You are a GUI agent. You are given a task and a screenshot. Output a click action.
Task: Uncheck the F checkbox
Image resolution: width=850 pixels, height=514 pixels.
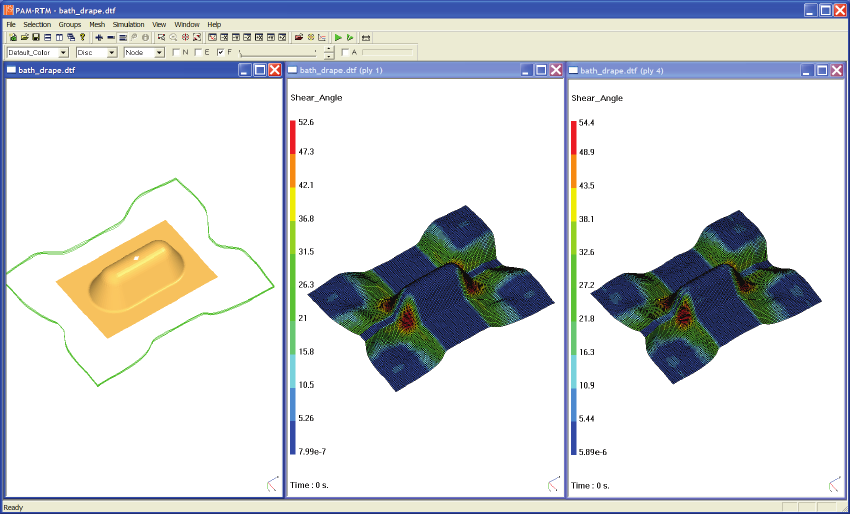pyautogui.click(x=220, y=52)
